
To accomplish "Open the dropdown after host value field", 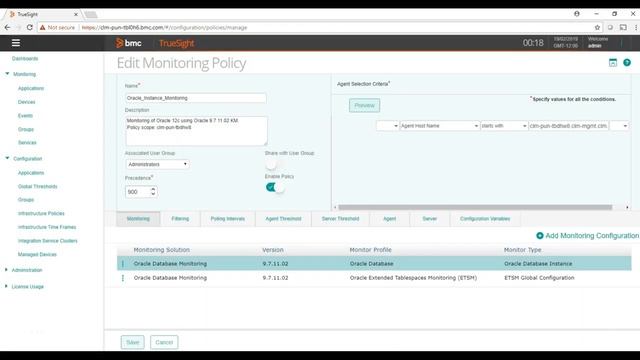I will [x=619, y=126].
